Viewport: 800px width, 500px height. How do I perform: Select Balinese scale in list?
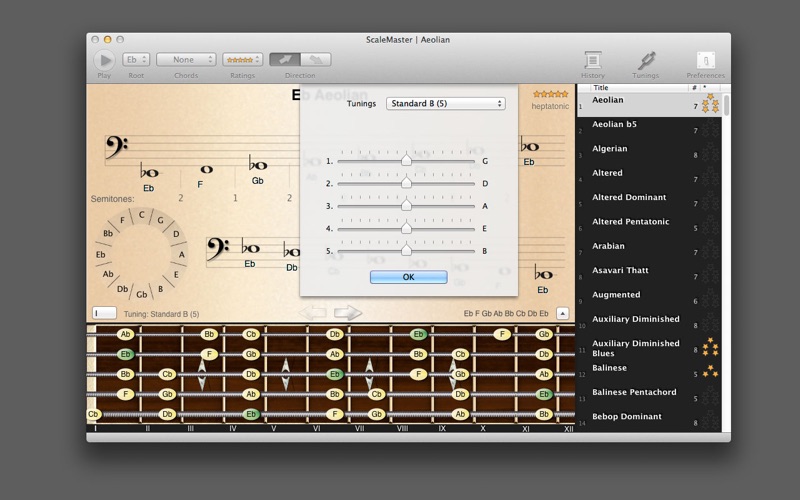coord(649,370)
